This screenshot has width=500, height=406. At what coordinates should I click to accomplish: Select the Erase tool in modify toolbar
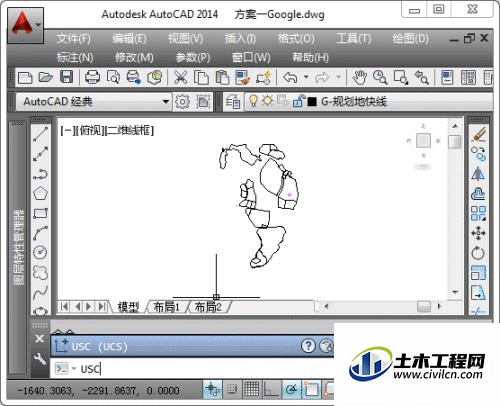tap(478, 134)
